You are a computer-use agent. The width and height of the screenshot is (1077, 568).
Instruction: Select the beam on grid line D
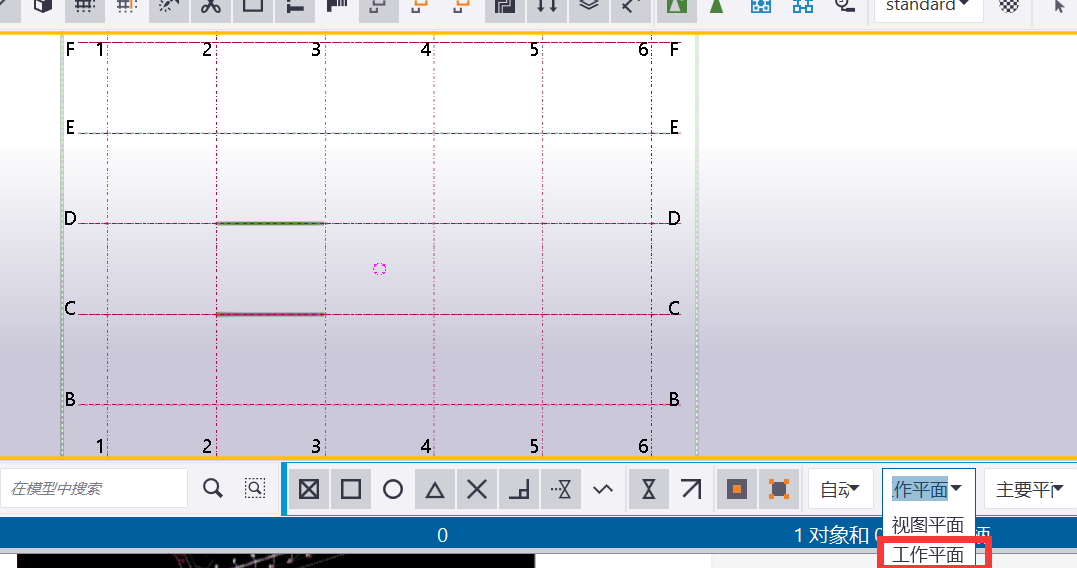[270, 223]
